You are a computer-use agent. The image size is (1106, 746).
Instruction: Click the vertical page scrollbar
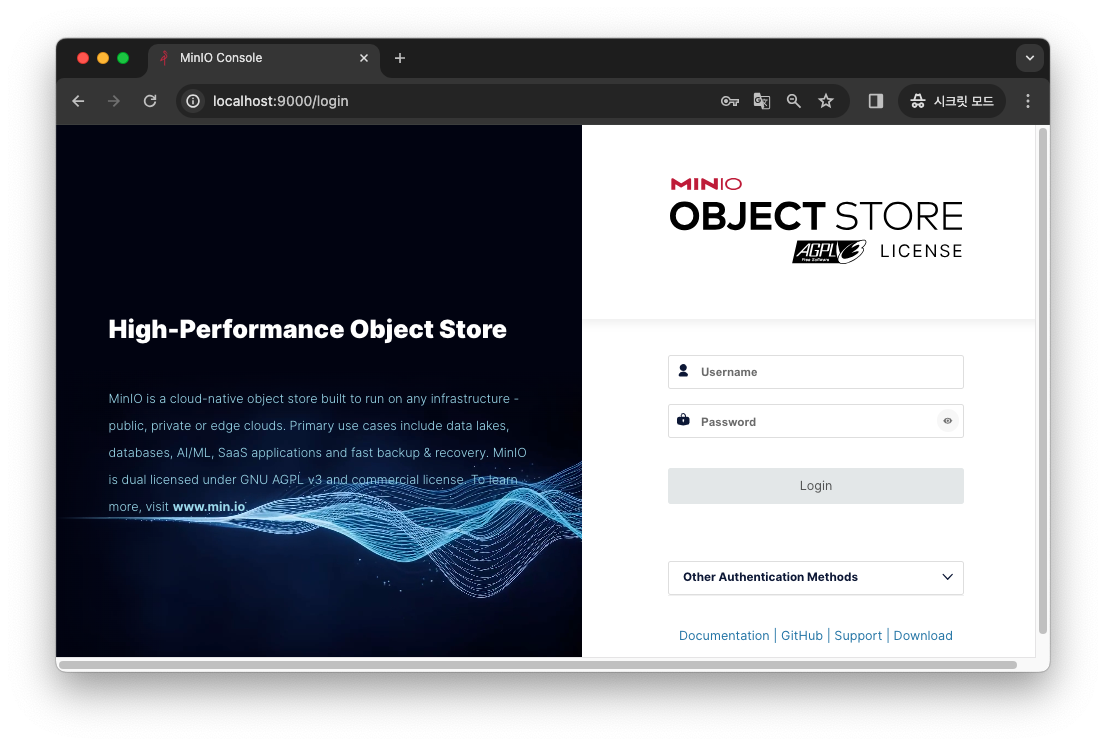1043,381
